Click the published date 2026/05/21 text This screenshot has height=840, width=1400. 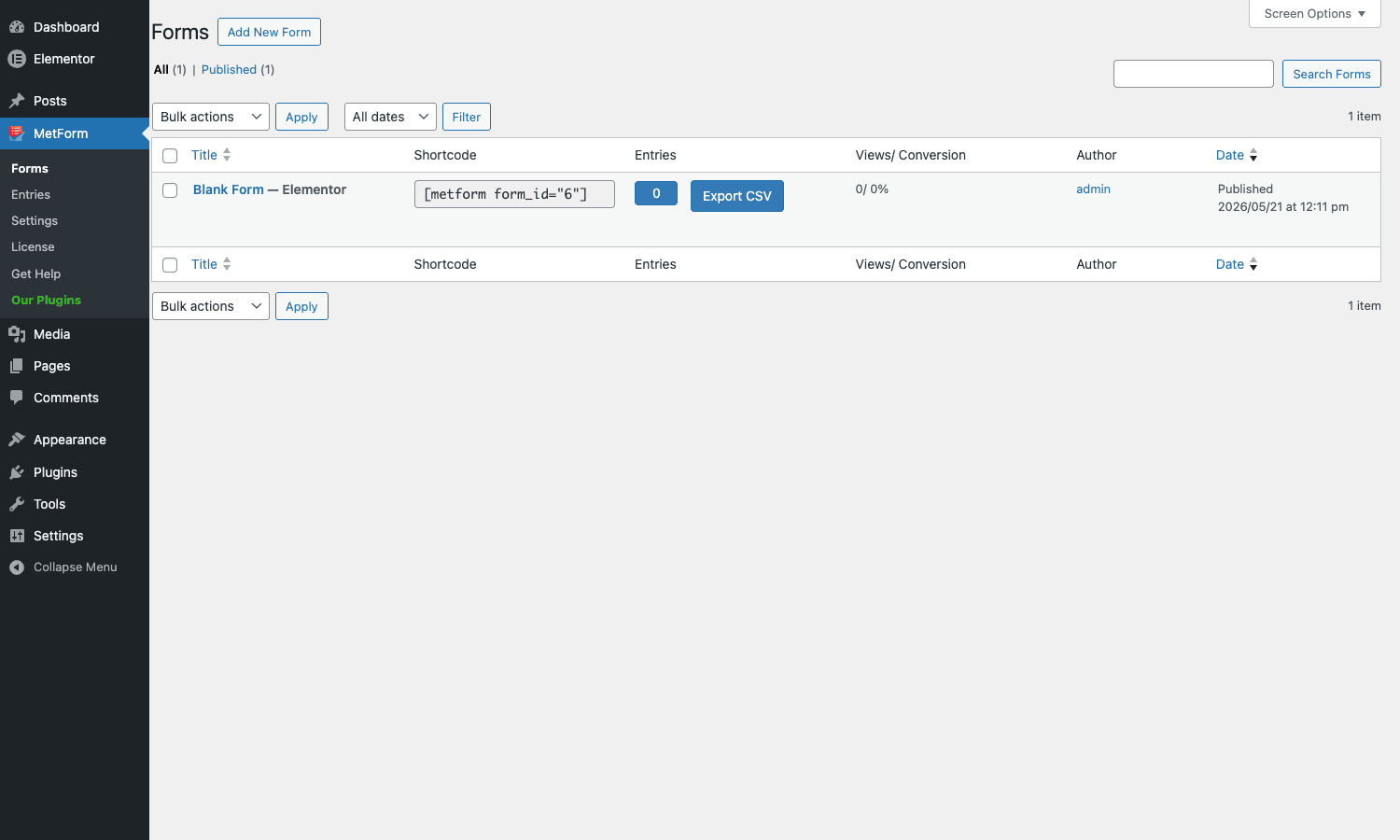pyautogui.click(x=1283, y=206)
